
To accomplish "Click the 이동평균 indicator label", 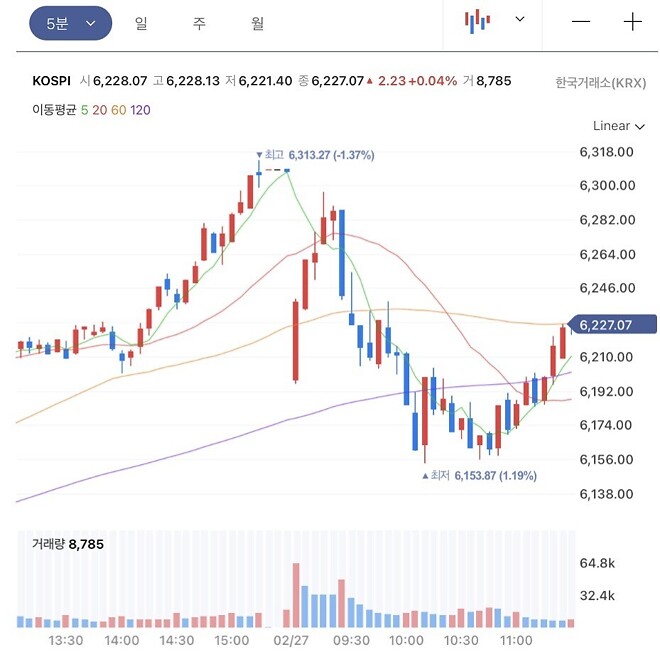I will 54,110.
